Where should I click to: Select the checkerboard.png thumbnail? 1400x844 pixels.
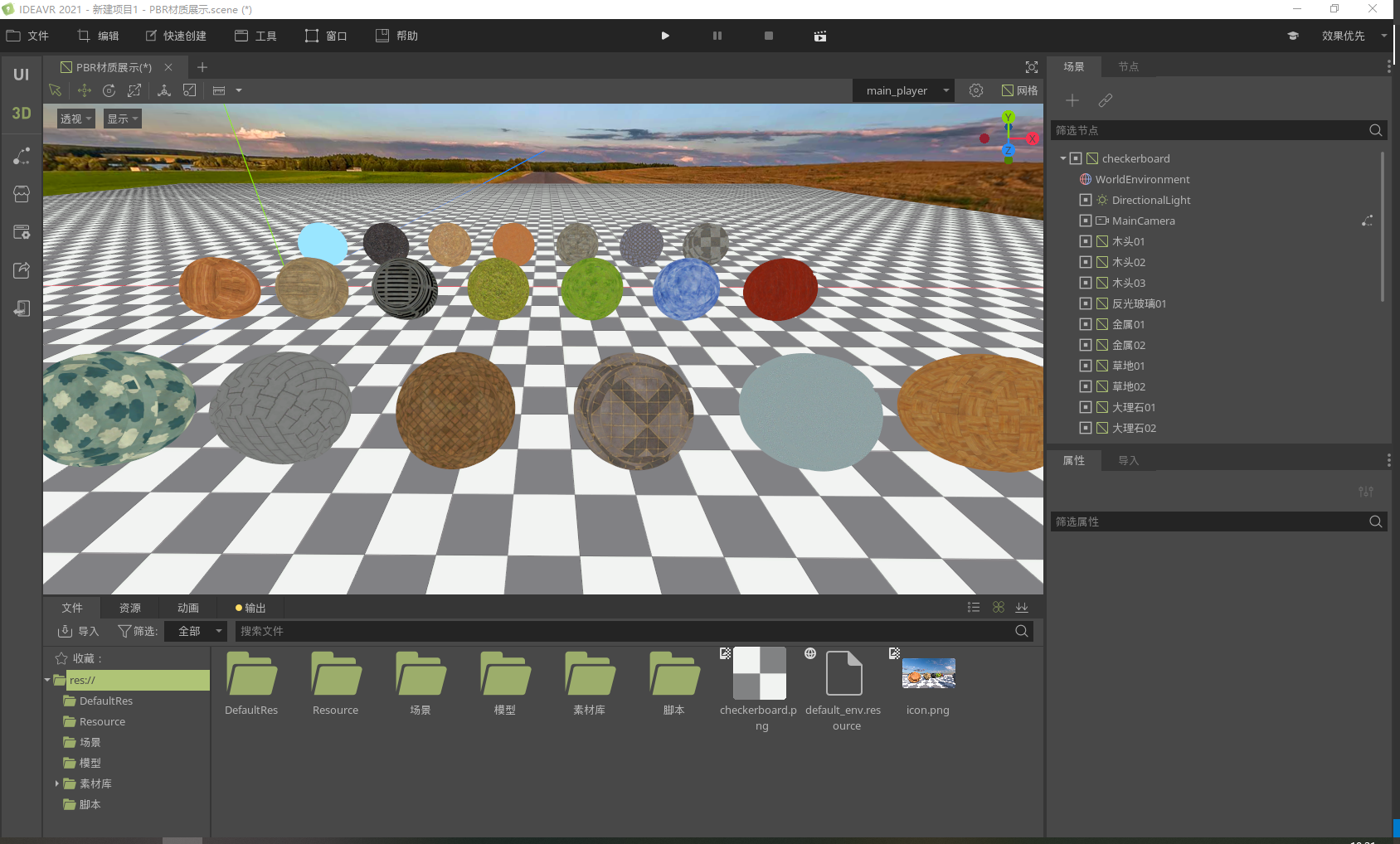click(760, 673)
